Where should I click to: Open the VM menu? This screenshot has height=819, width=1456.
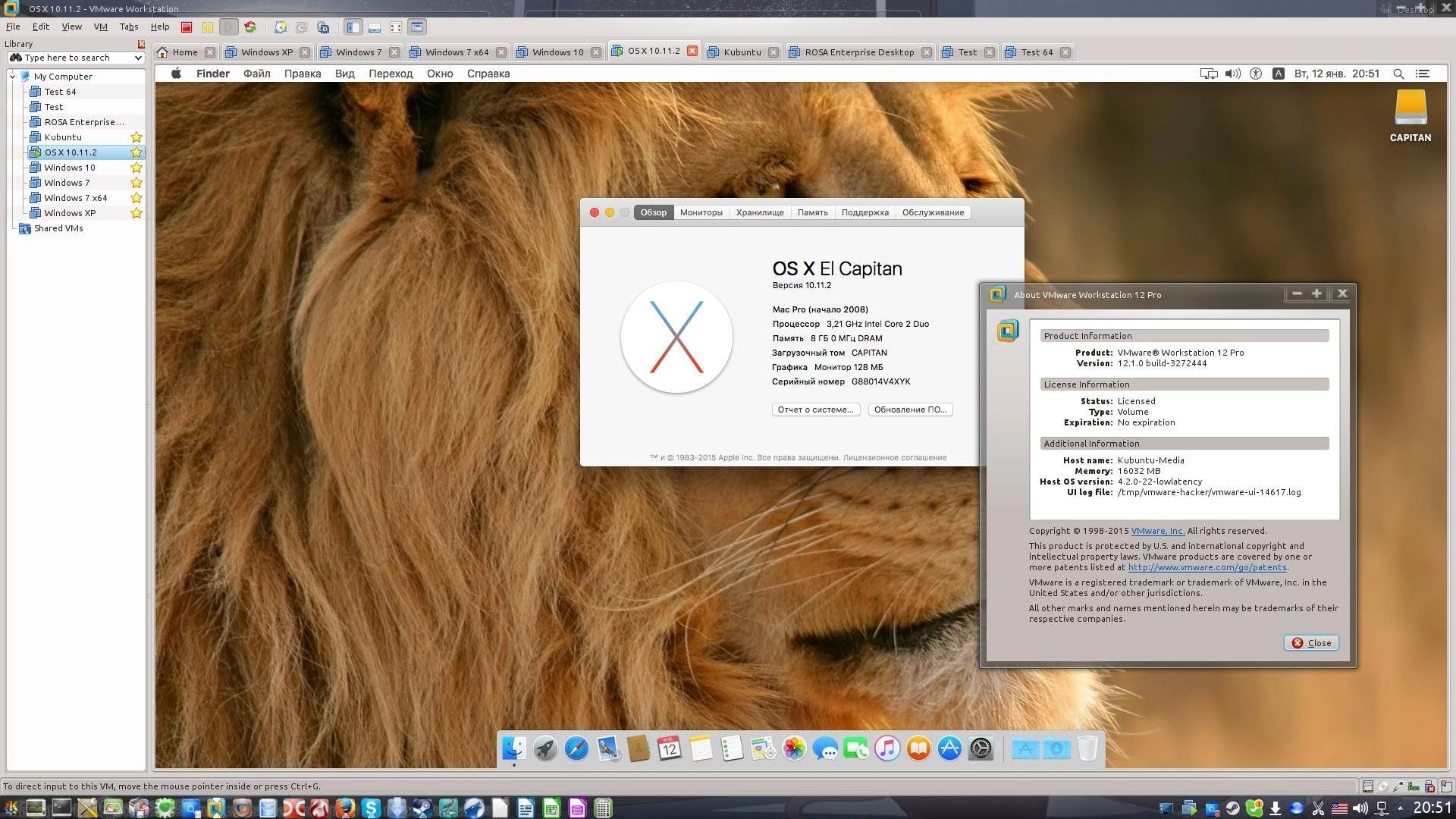pyautogui.click(x=100, y=27)
